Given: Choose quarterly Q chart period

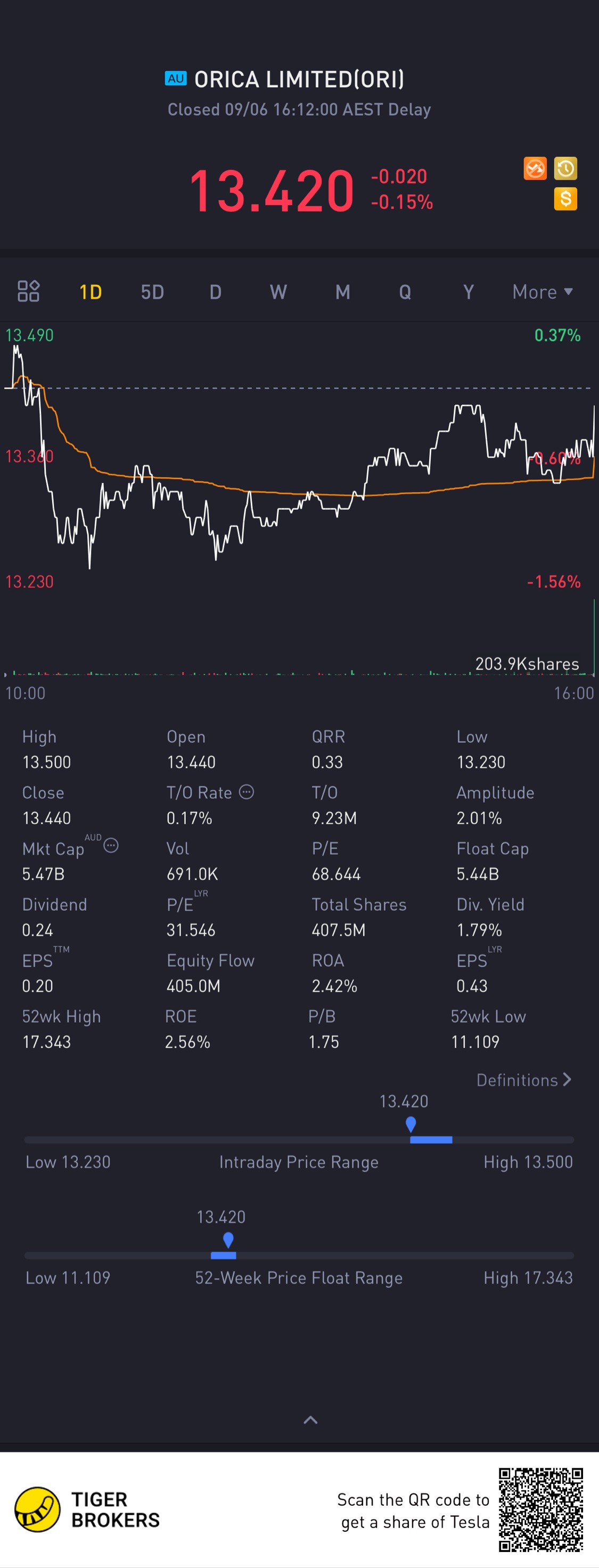Looking at the screenshot, I should pos(405,292).
